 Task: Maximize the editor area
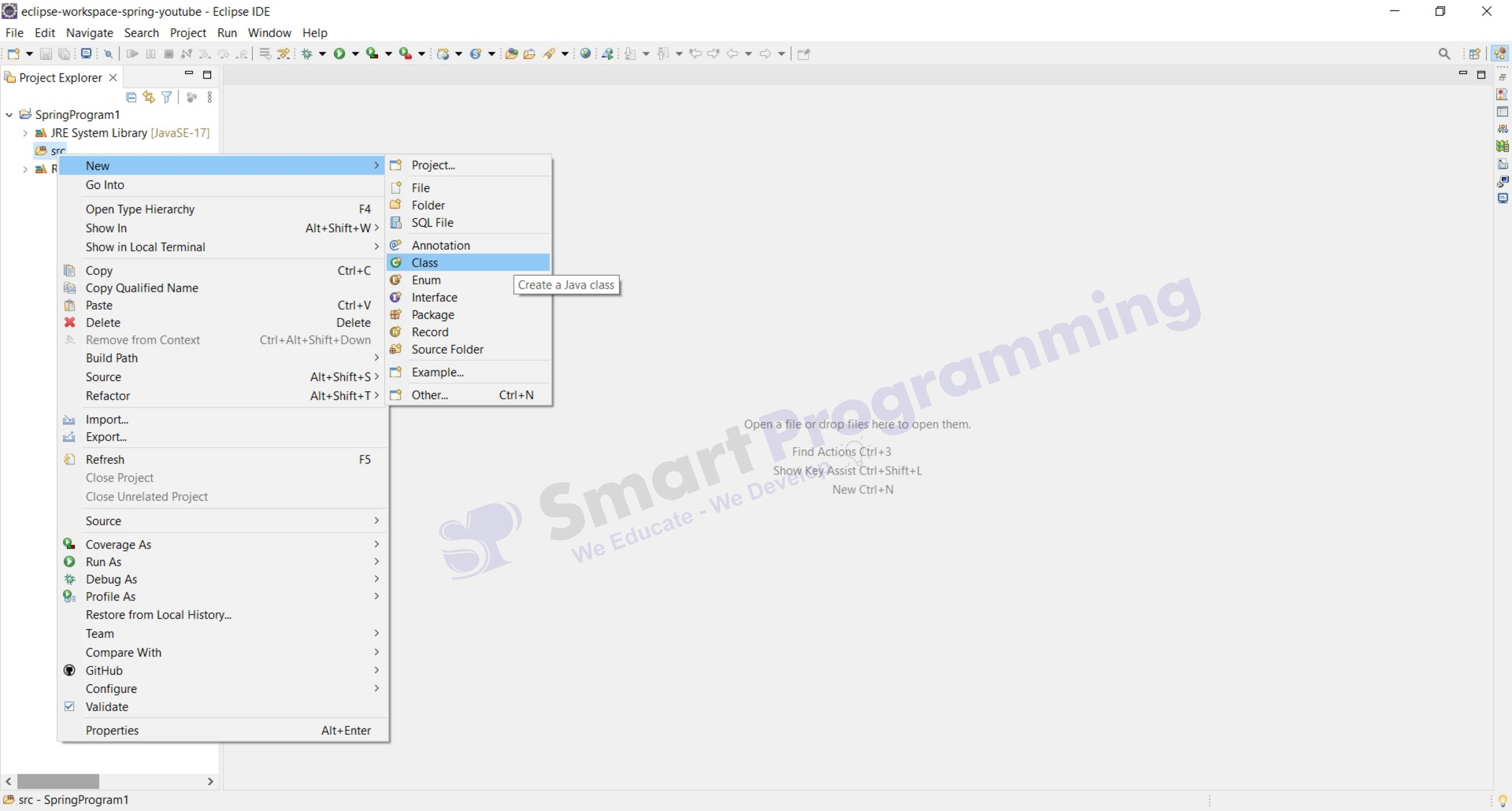[x=1481, y=75]
